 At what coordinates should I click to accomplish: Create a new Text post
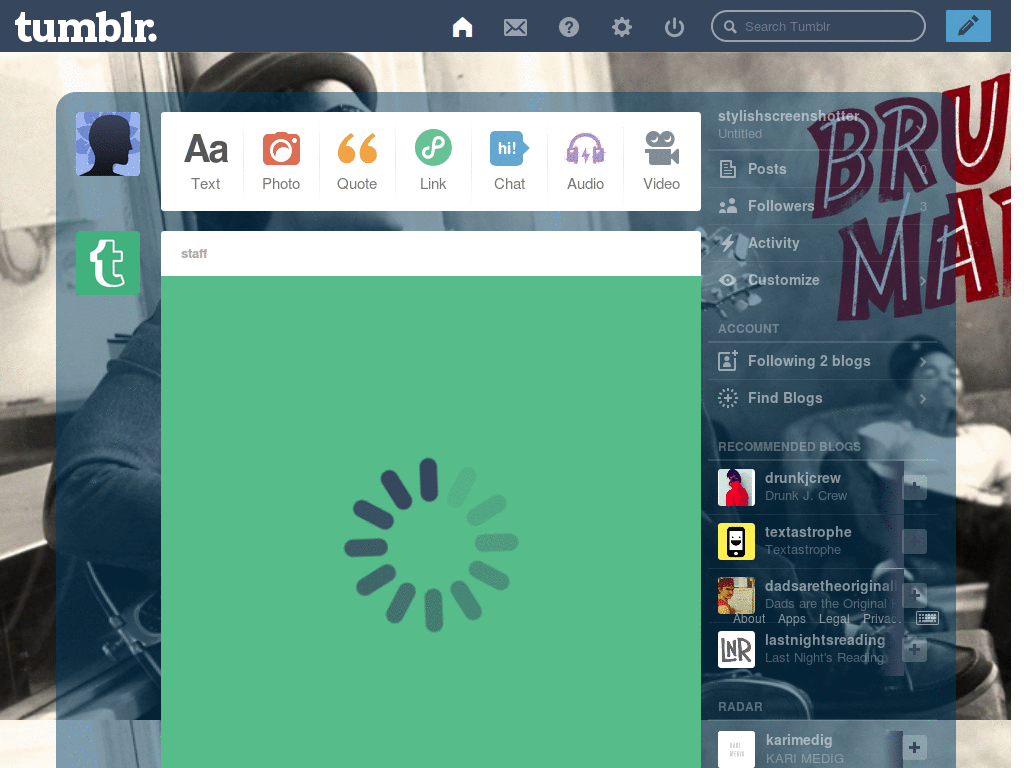[206, 161]
